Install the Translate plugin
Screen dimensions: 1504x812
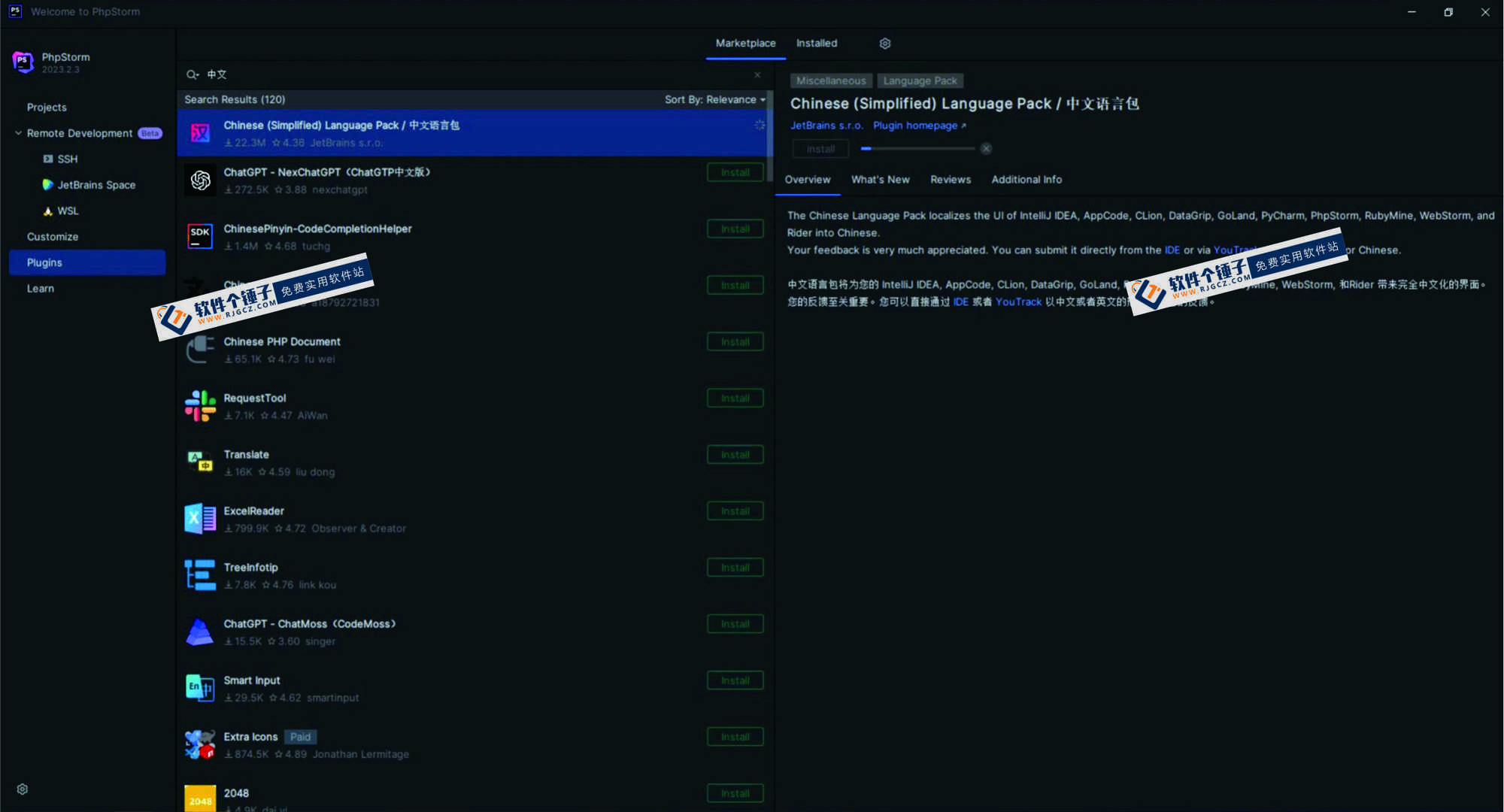tap(735, 454)
